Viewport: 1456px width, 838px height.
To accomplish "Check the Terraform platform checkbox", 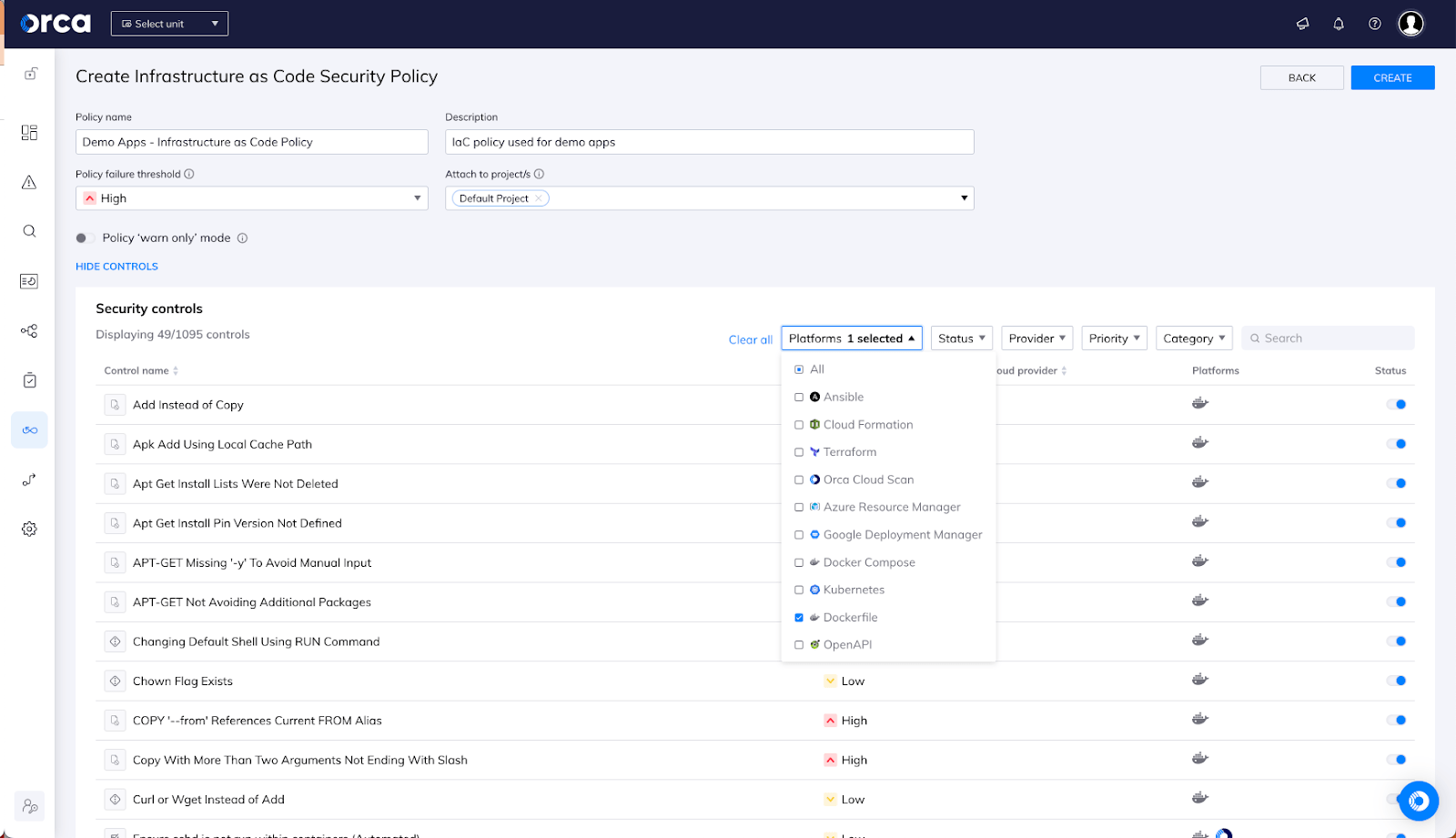I will (x=799, y=451).
